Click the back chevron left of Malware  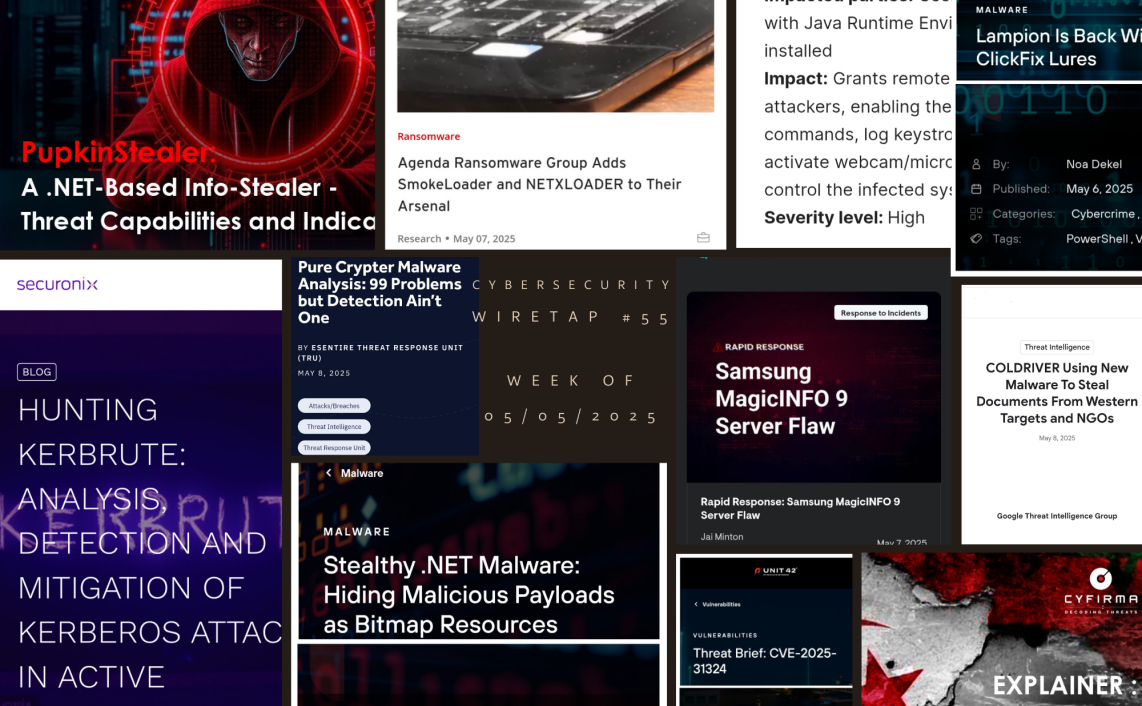click(x=329, y=473)
